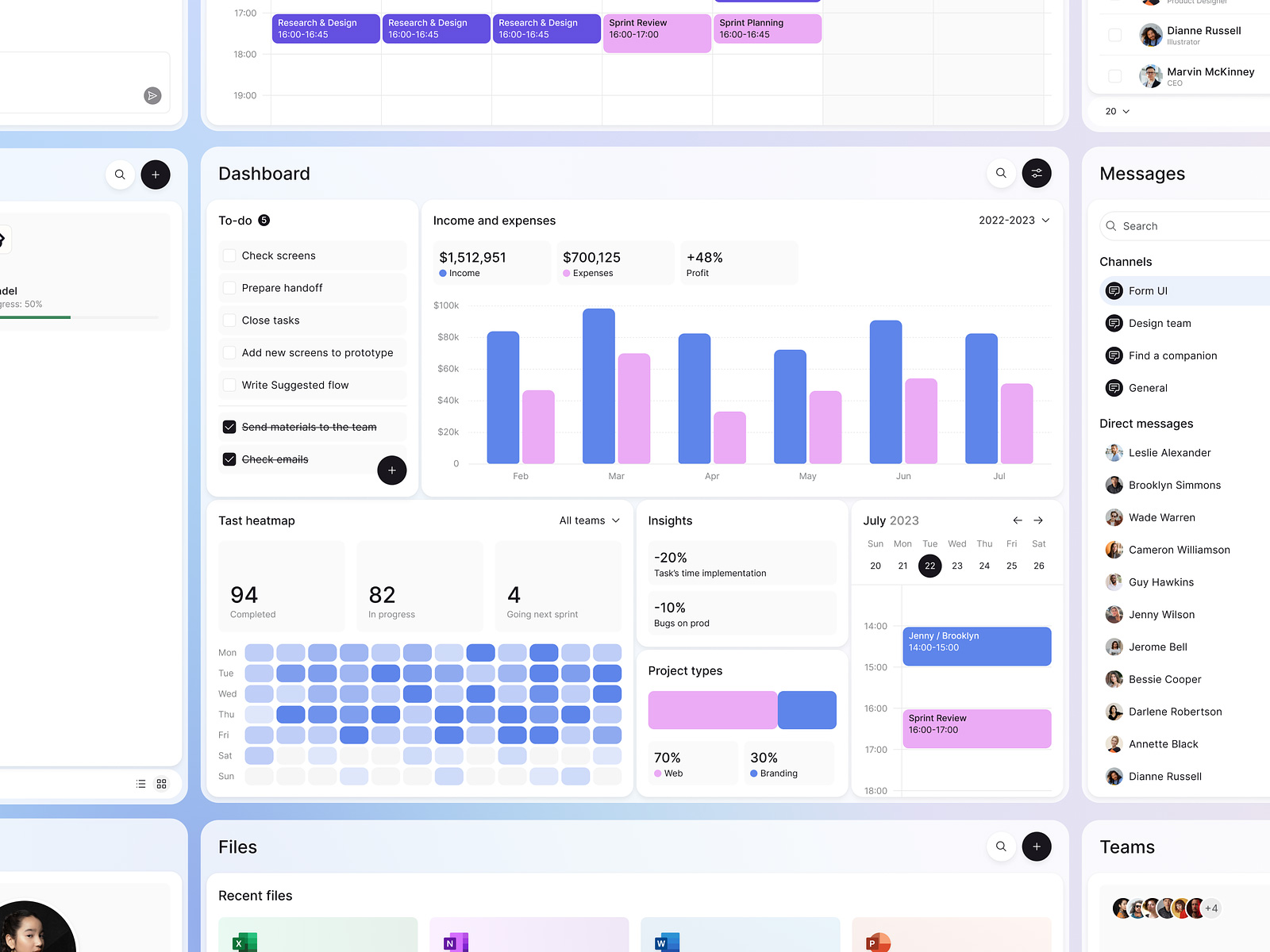Open the 20 pagination dropdown
1270x952 pixels.
[1115, 111]
